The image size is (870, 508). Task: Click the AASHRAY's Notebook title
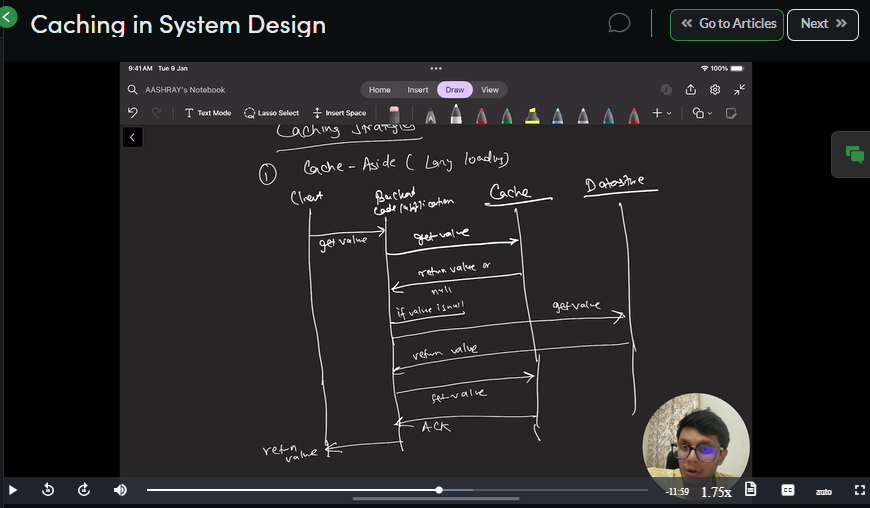click(x=185, y=90)
